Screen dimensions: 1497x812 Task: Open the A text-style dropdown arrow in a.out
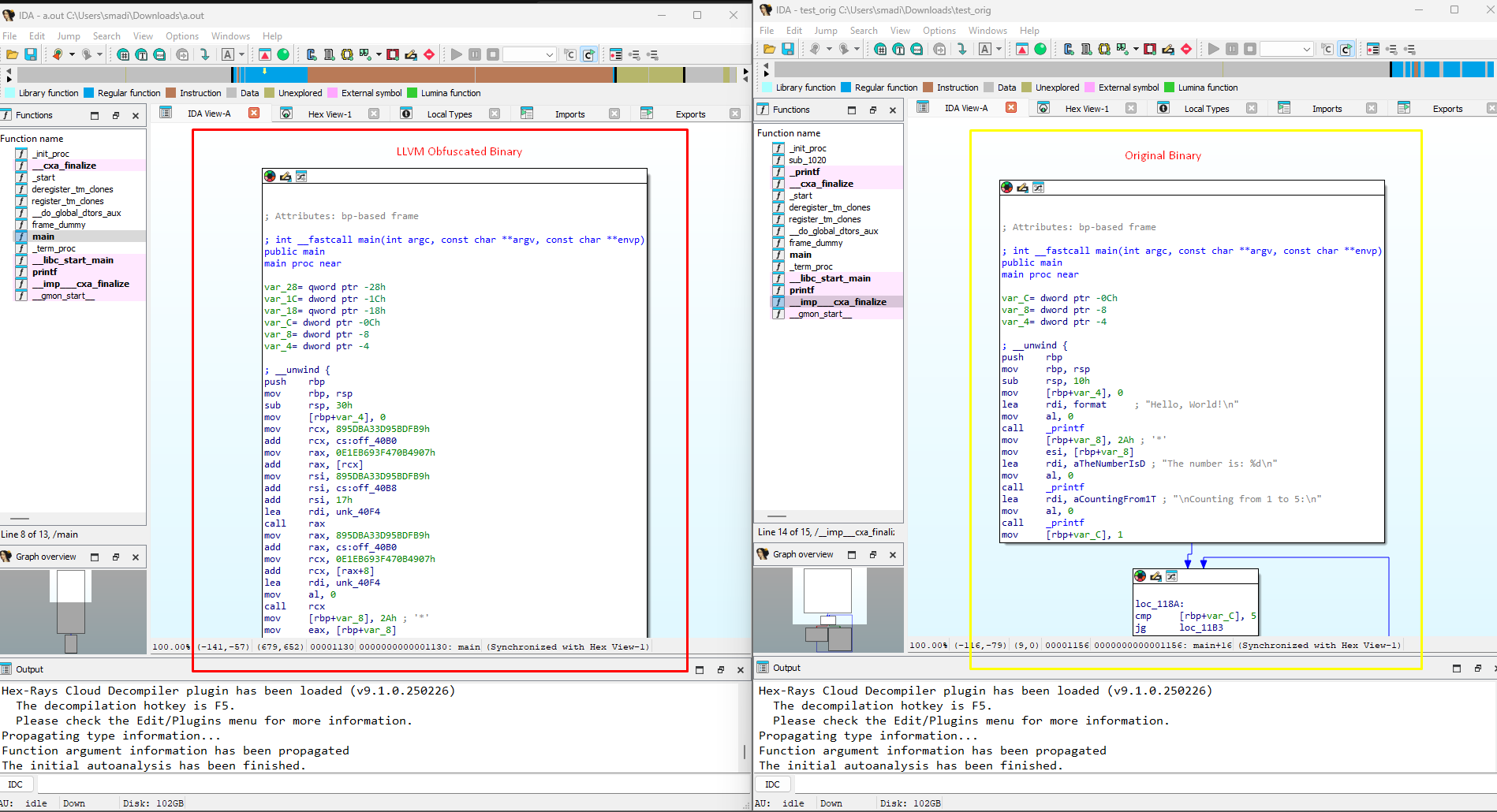[242, 54]
